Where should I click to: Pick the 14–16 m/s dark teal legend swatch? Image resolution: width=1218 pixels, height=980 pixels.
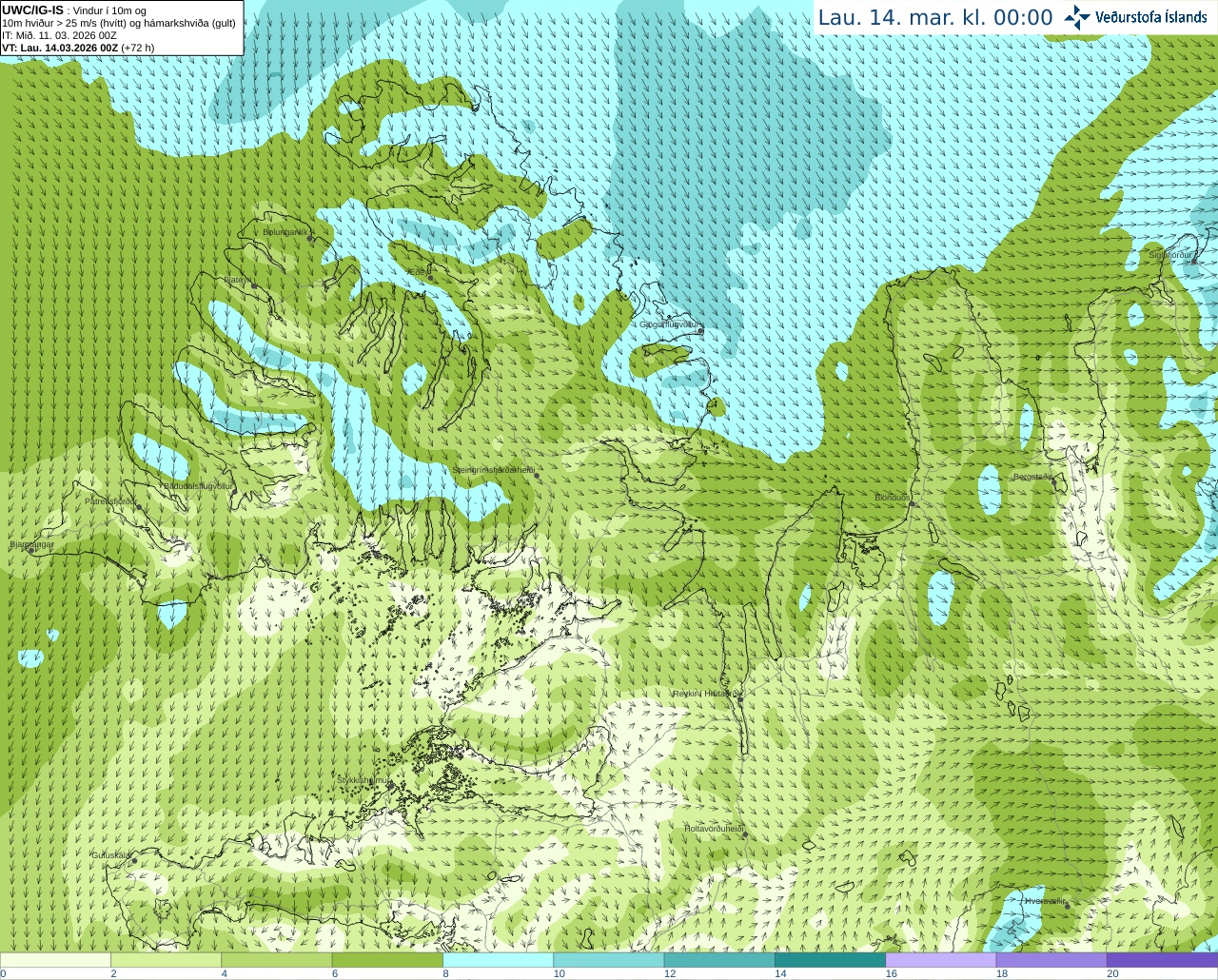pyautogui.click(x=830, y=960)
